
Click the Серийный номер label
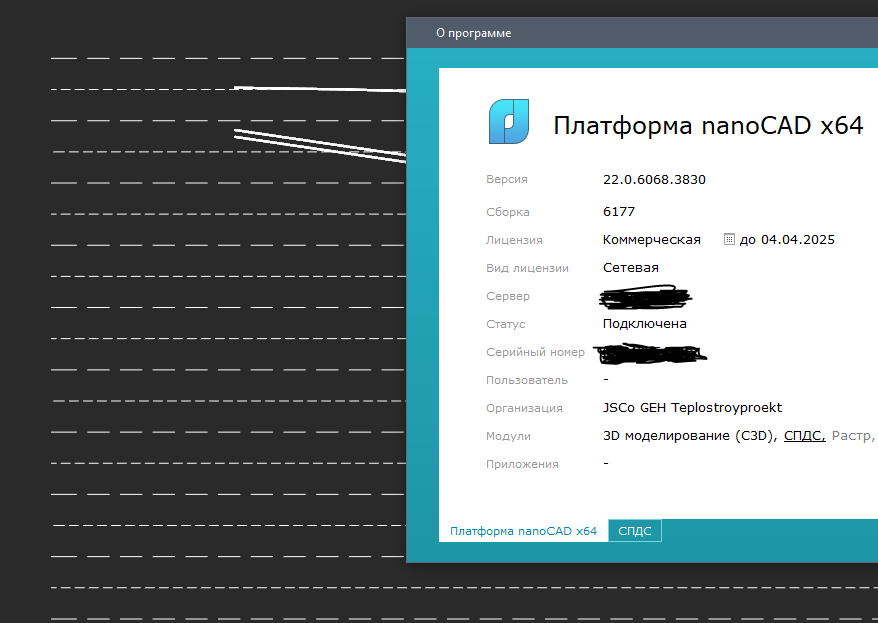pyautogui.click(x=535, y=352)
